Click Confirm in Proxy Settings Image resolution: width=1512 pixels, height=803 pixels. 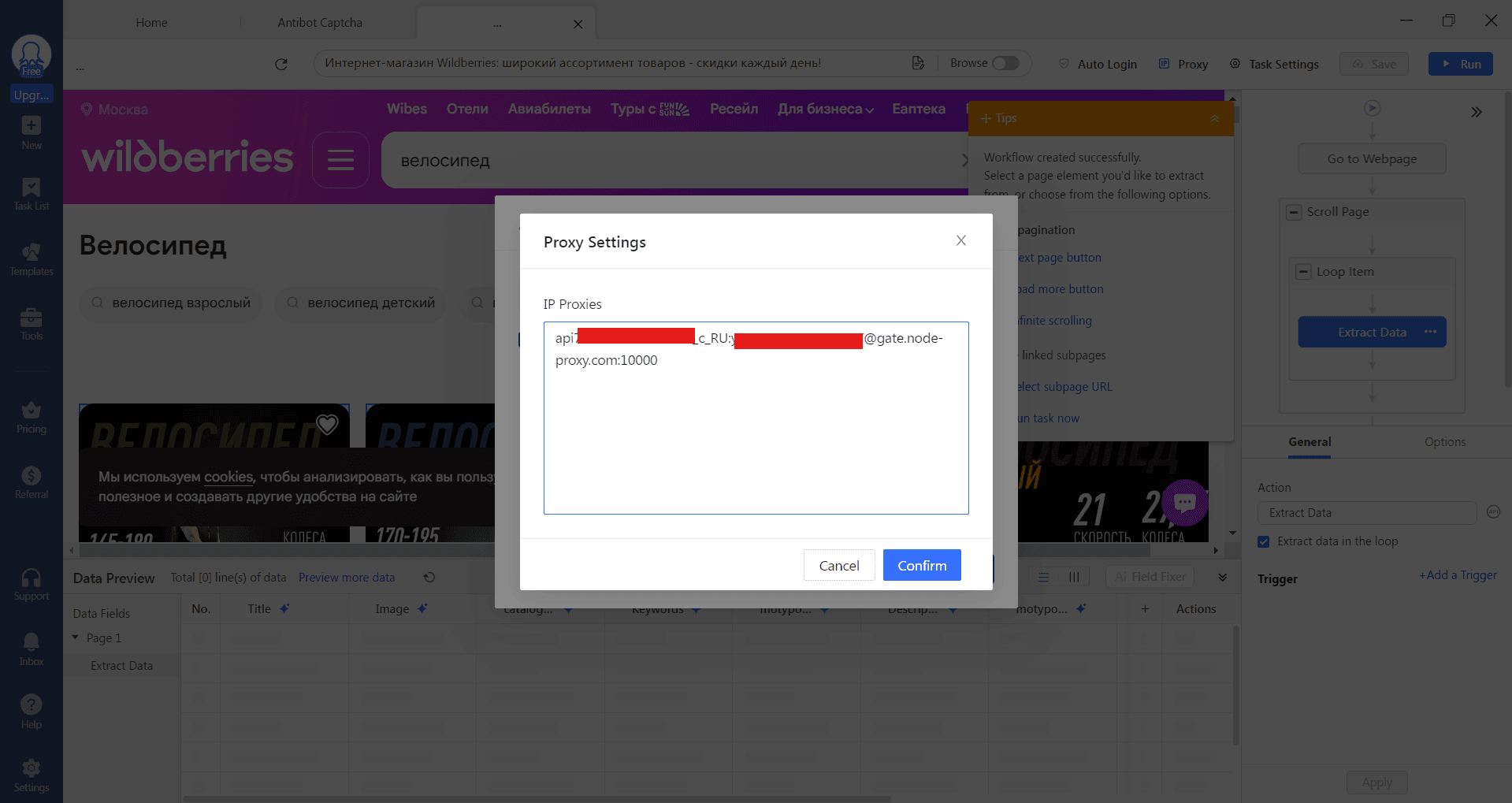click(922, 565)
